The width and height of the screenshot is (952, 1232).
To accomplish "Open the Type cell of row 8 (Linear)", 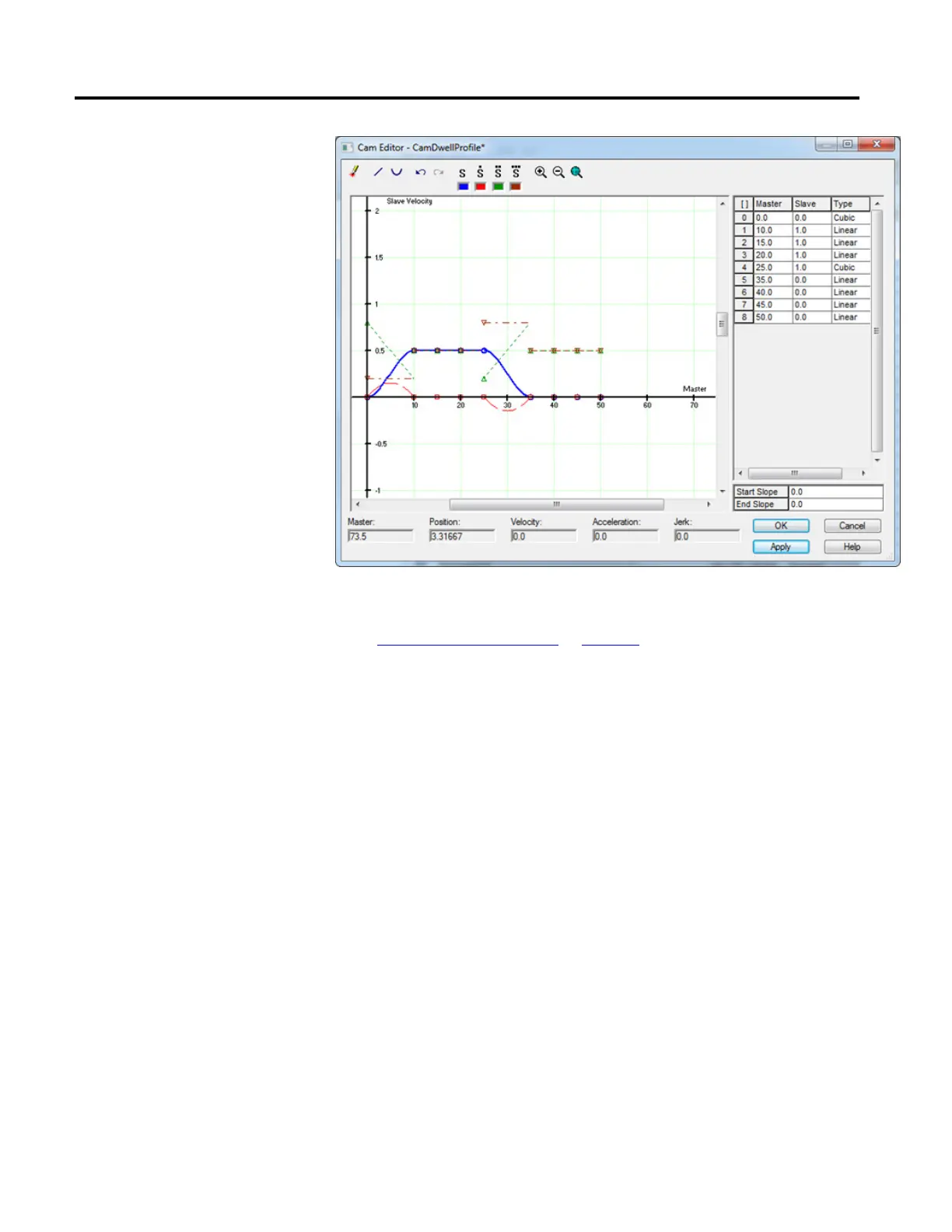I will (x=851, y=317).
